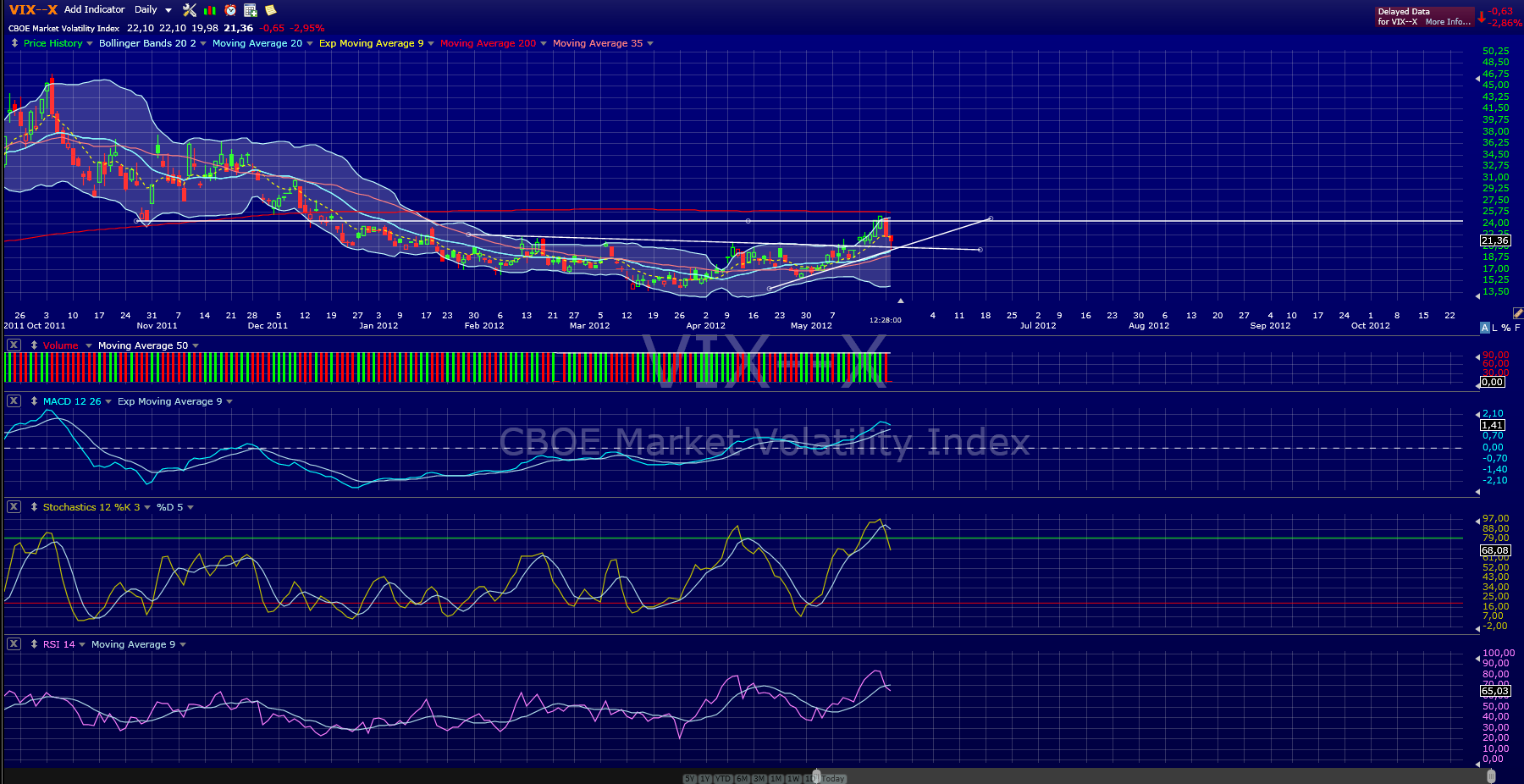Select the 5Y time range
The image size is (1524, 784).
point(690,779)
